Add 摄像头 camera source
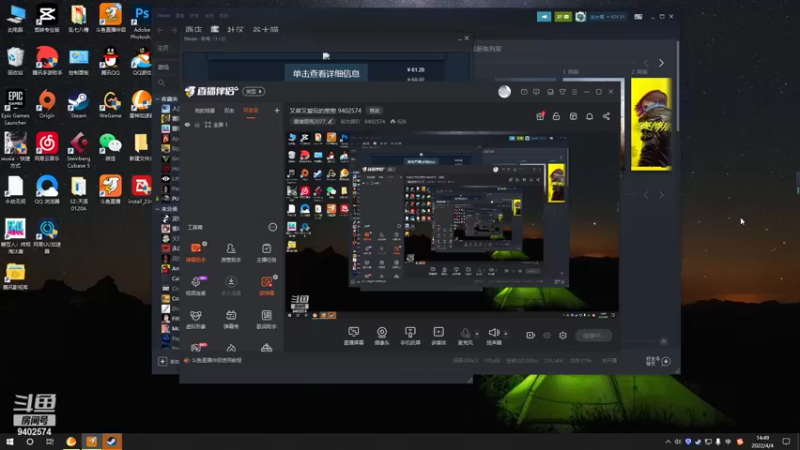The height and width of the screenshot is (450, 800). pyautogui.click(x=382, y=336)
